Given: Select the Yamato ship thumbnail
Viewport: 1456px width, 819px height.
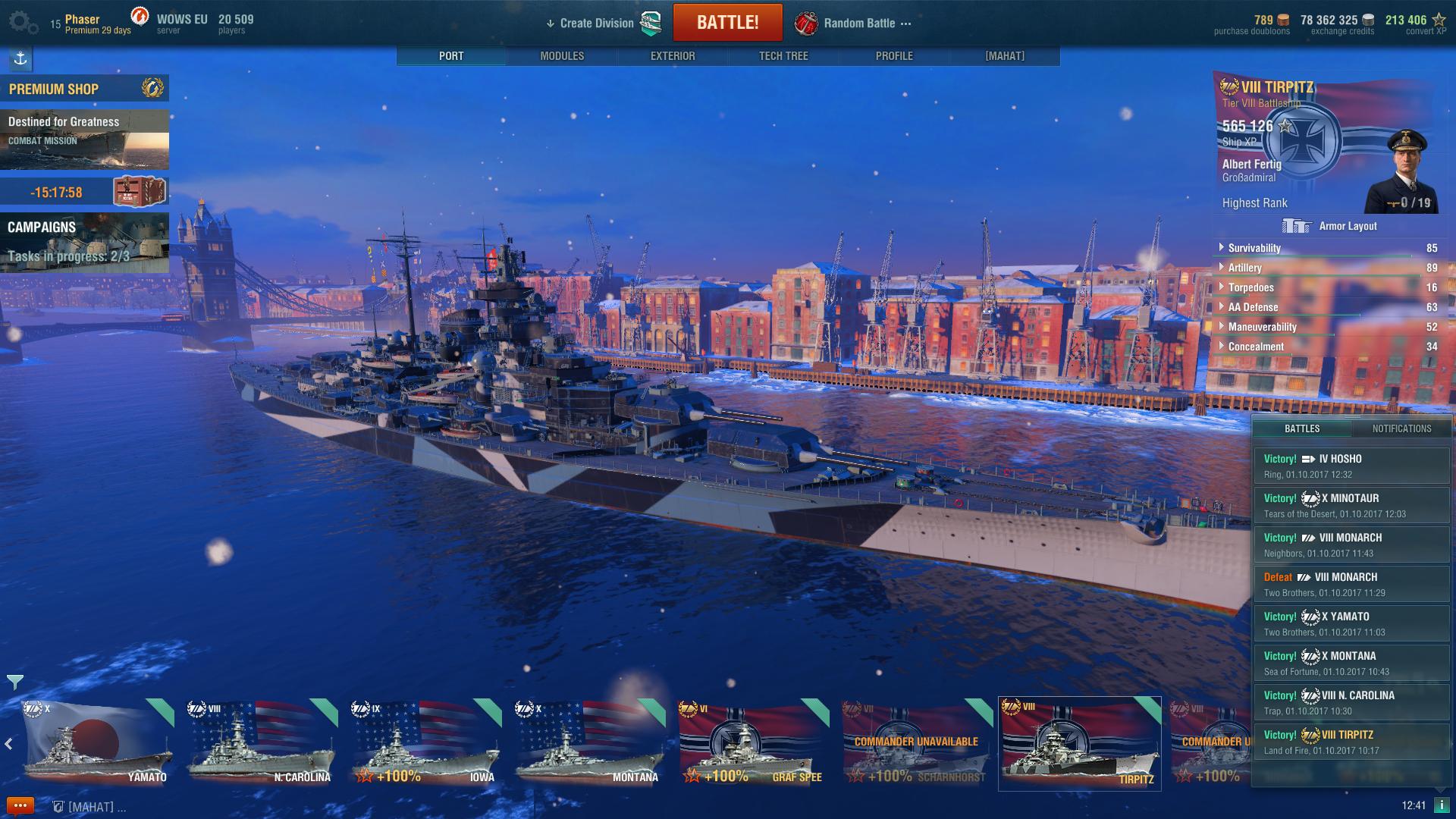Looking at the screenshot, I should click(x=97, y=743).
